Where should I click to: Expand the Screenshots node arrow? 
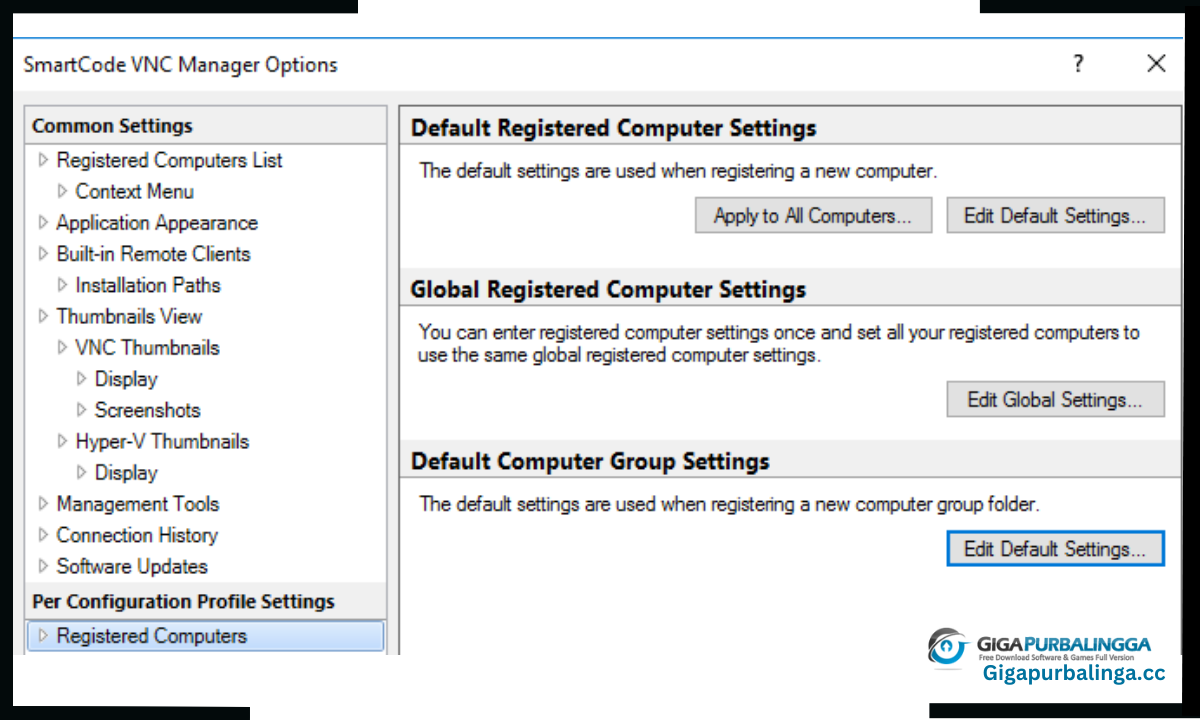(82, 410)
